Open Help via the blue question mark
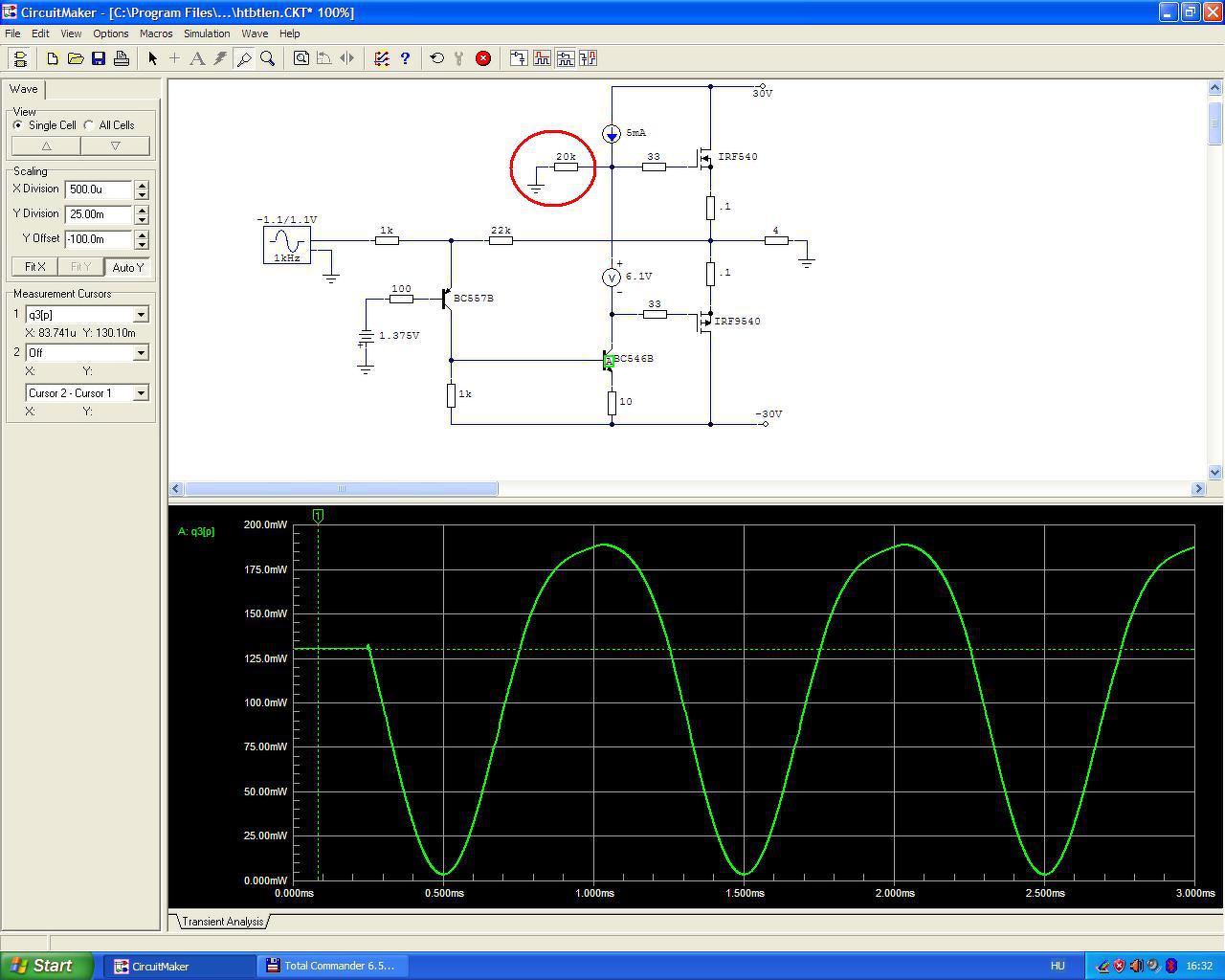1225x980 pixels. click(x=405, y=58)
